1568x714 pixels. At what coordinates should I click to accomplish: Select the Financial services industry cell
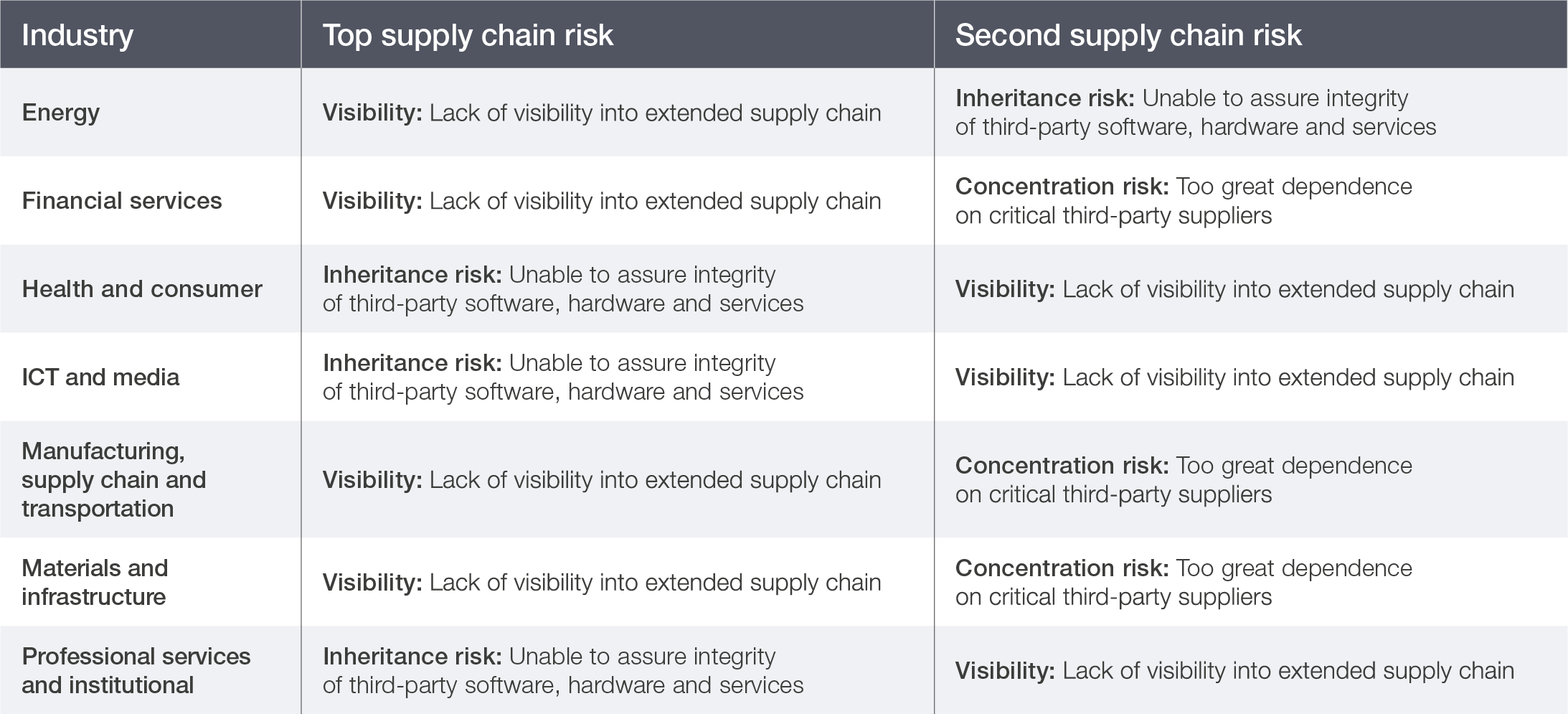pos(122,201)
